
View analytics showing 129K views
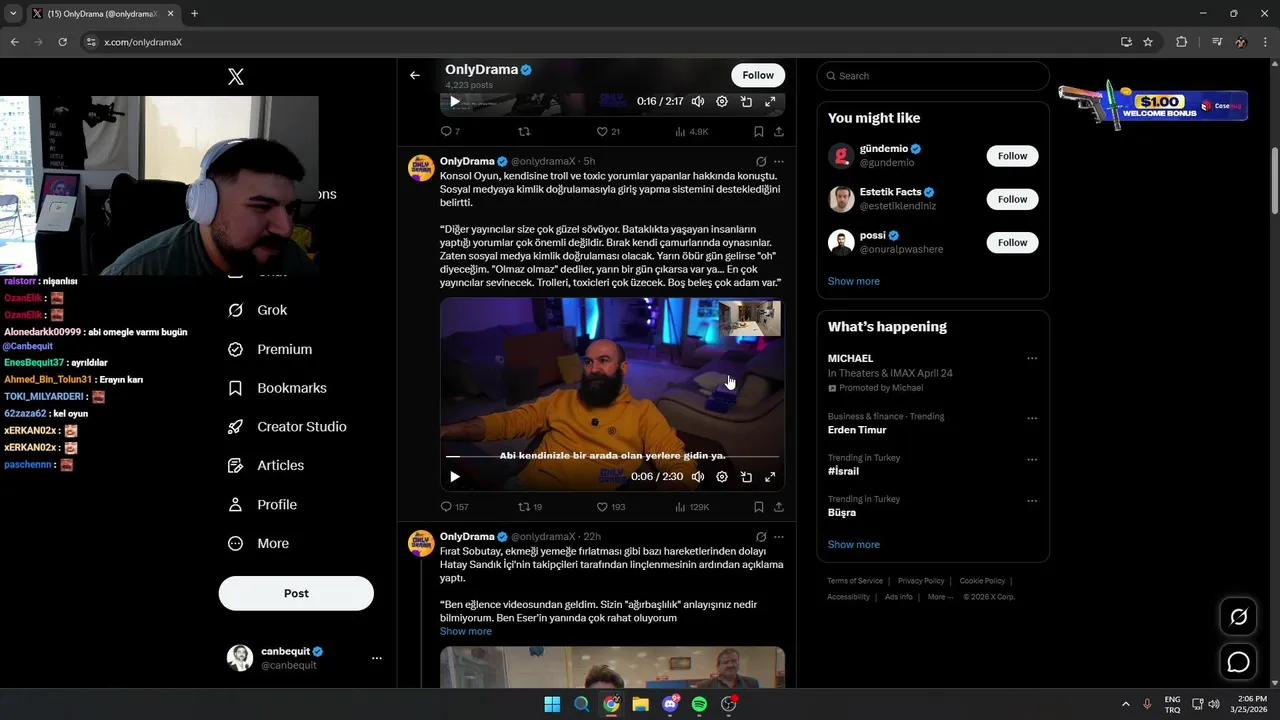692,507
